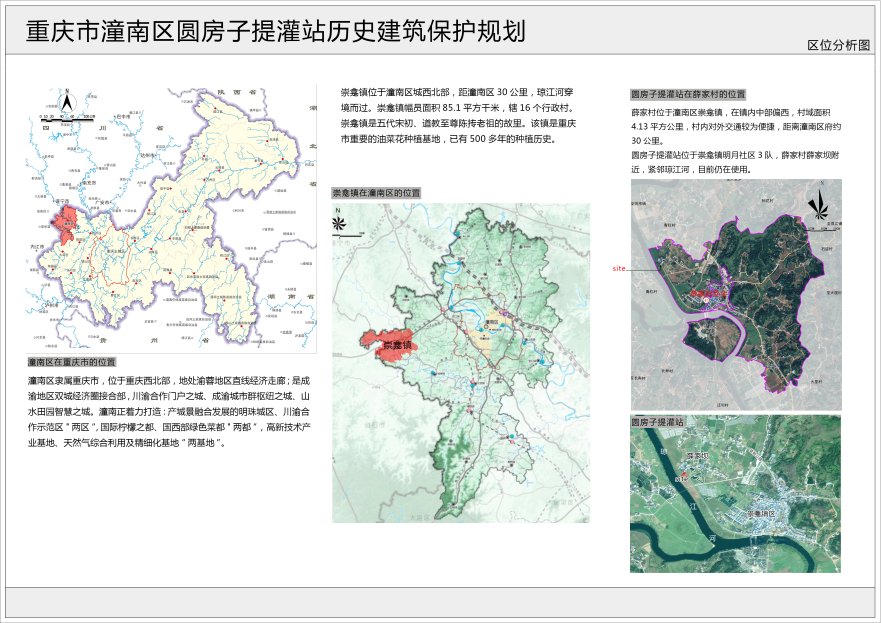The height and width of the screenshot is (623, 881).
Task: Click the caption 潼南区在重庆市的位置
Action: (72, 362)
